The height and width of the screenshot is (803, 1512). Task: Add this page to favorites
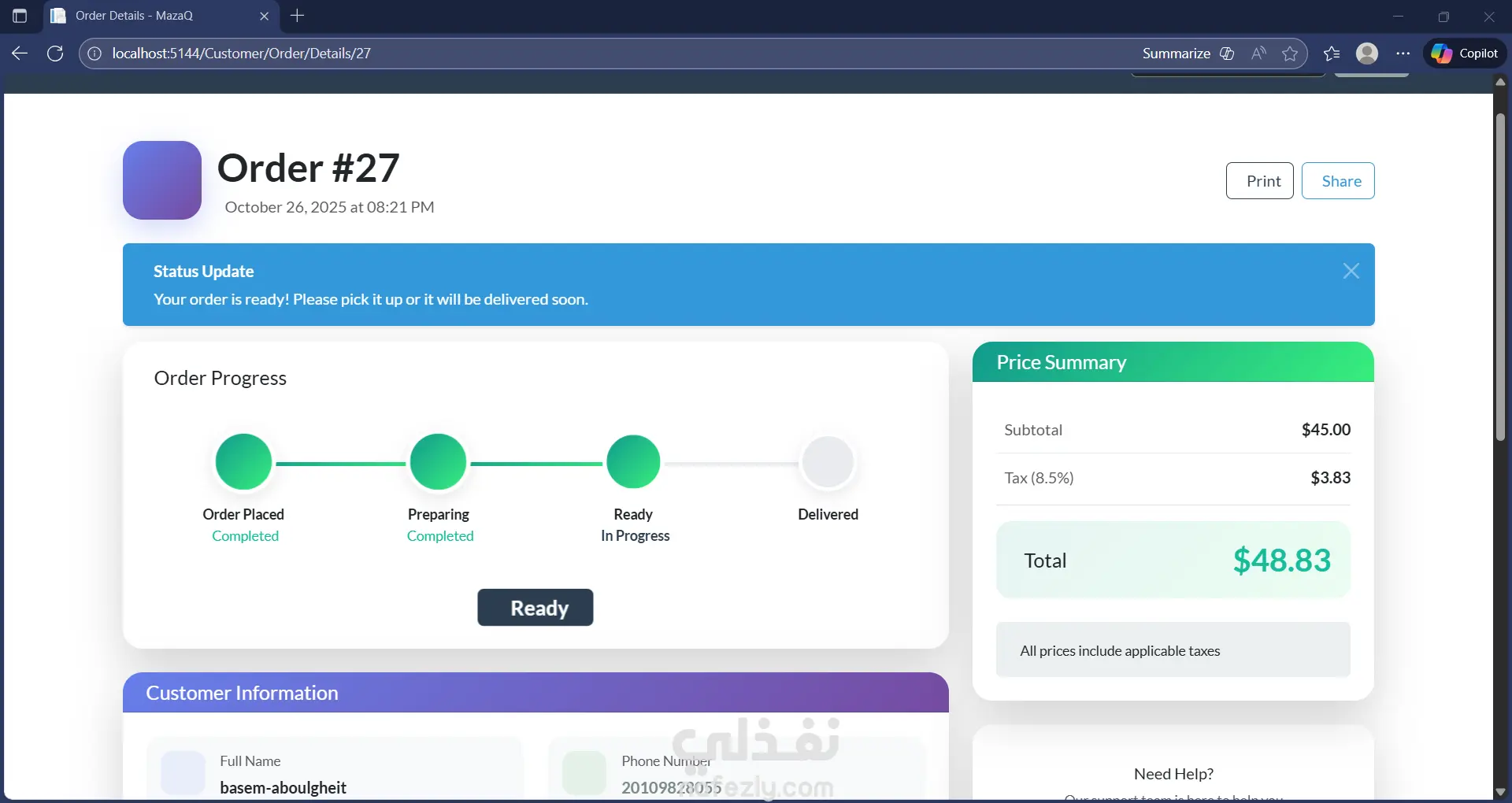click(1290, 54)
